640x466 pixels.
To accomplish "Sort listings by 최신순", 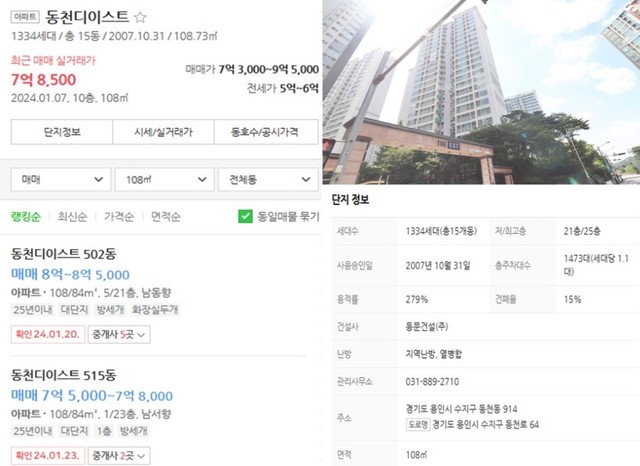I will pyautogui.click(x=72, y=217).
